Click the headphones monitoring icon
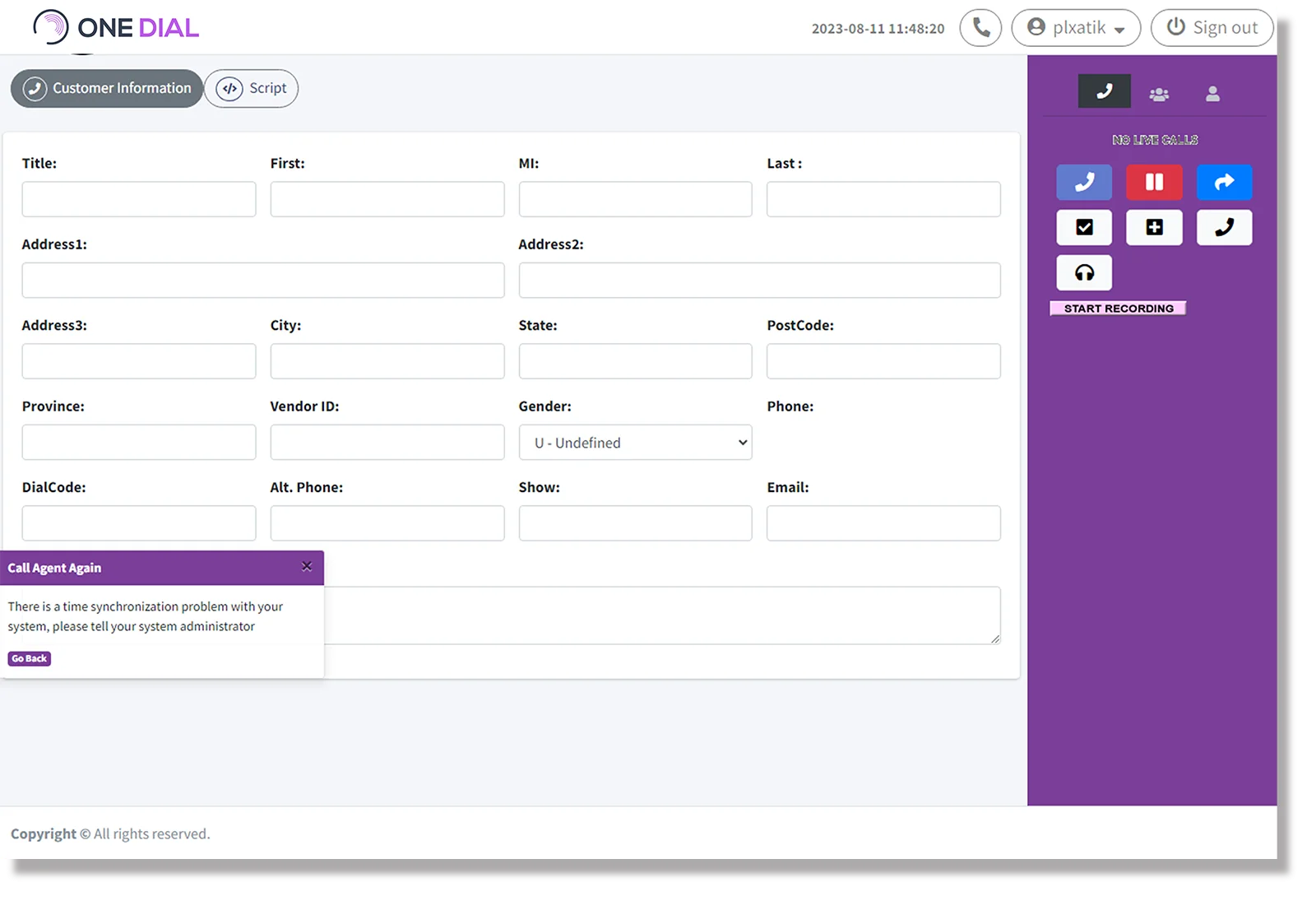Image resolution: width=1316 pixels, height=924 pixels. 1084,272
